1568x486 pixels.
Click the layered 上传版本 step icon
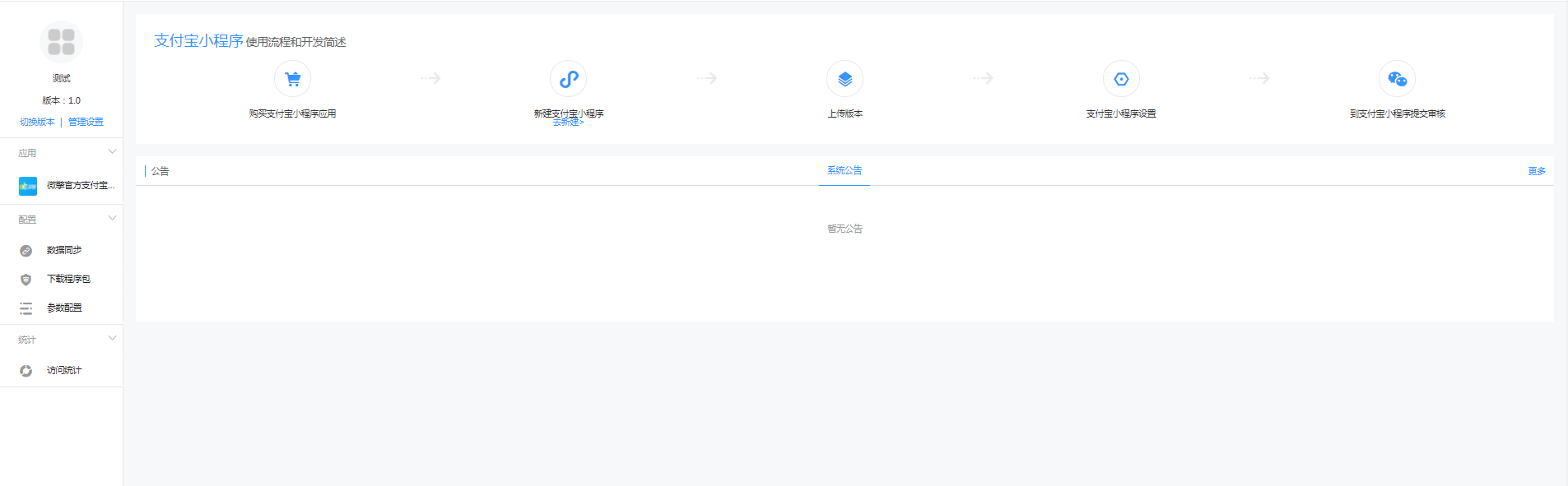click(844, 79)
